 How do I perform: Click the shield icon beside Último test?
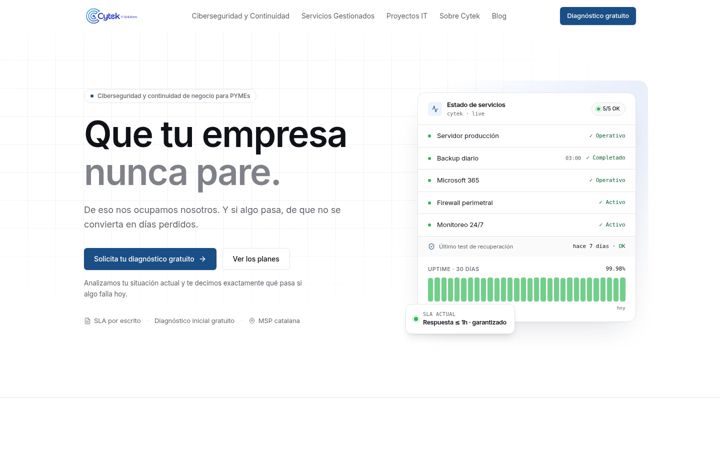pyautogui.click(x=431, y=247)
